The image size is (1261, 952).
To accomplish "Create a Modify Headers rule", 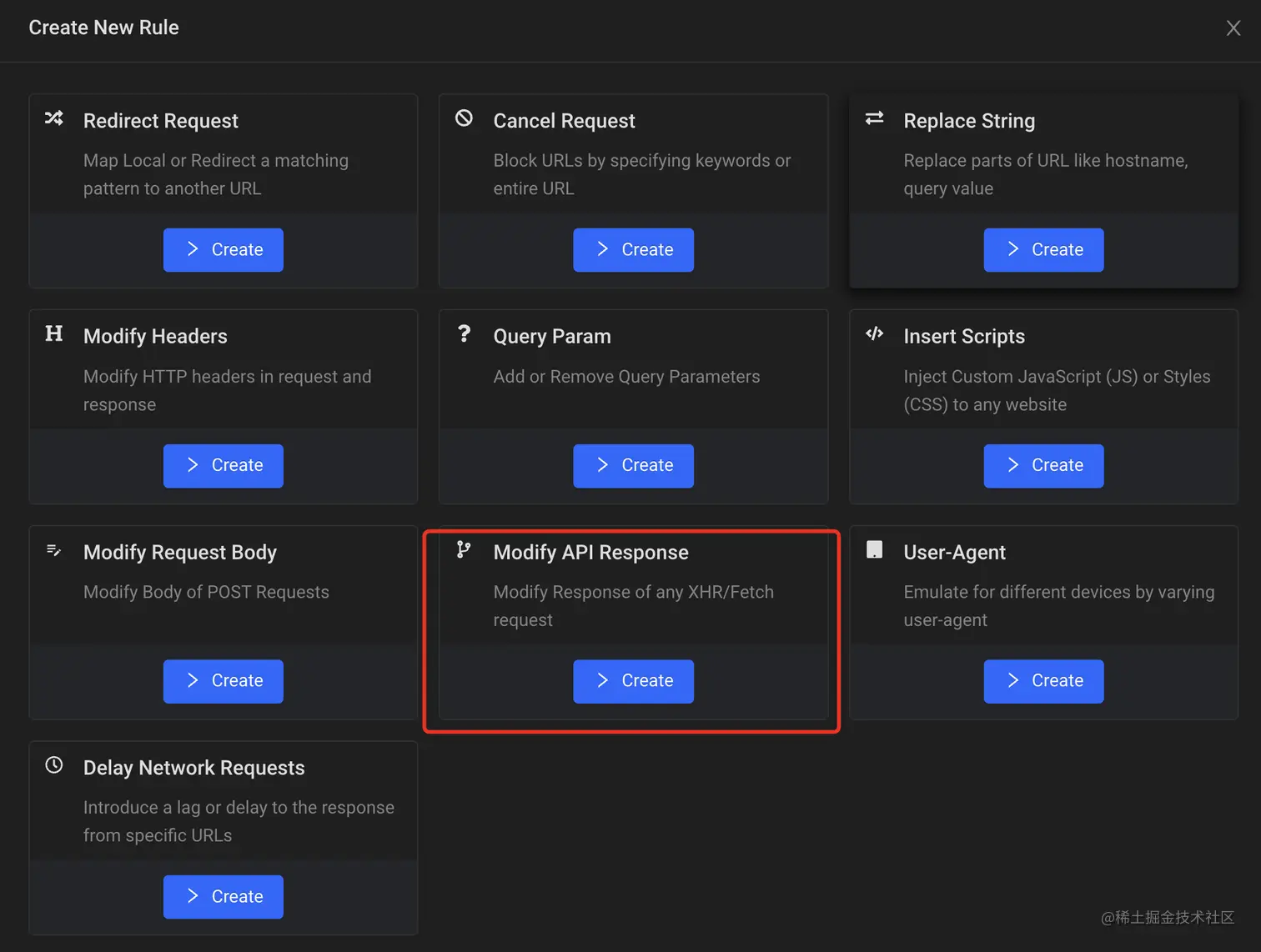I will 224,465.
